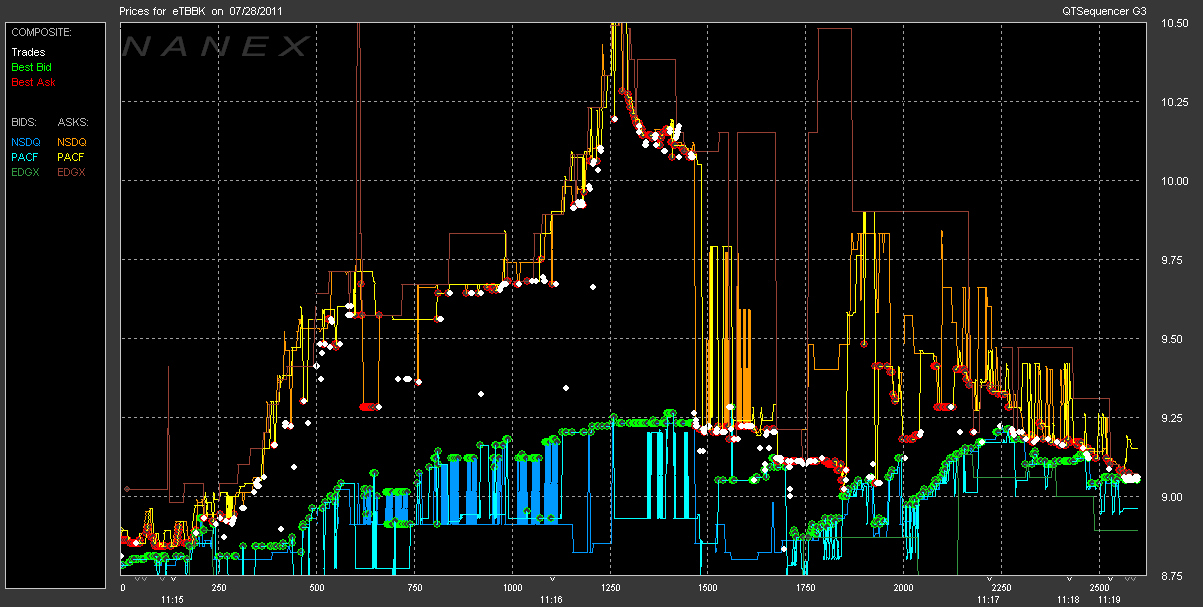The width and height of the screenshot is (1203, 607).
Task: Click the ASKS: column header
Action: pyautogui.click(x=73, y=121)
